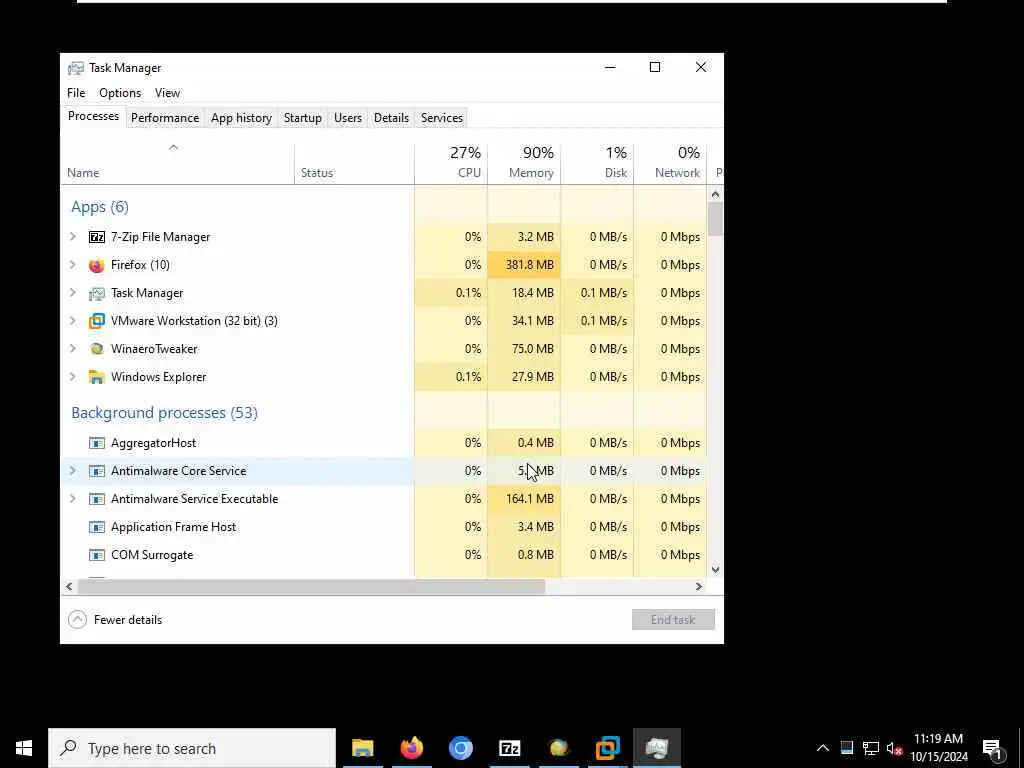Open 7-Zip from the taskbar

(x=509, y=748)
